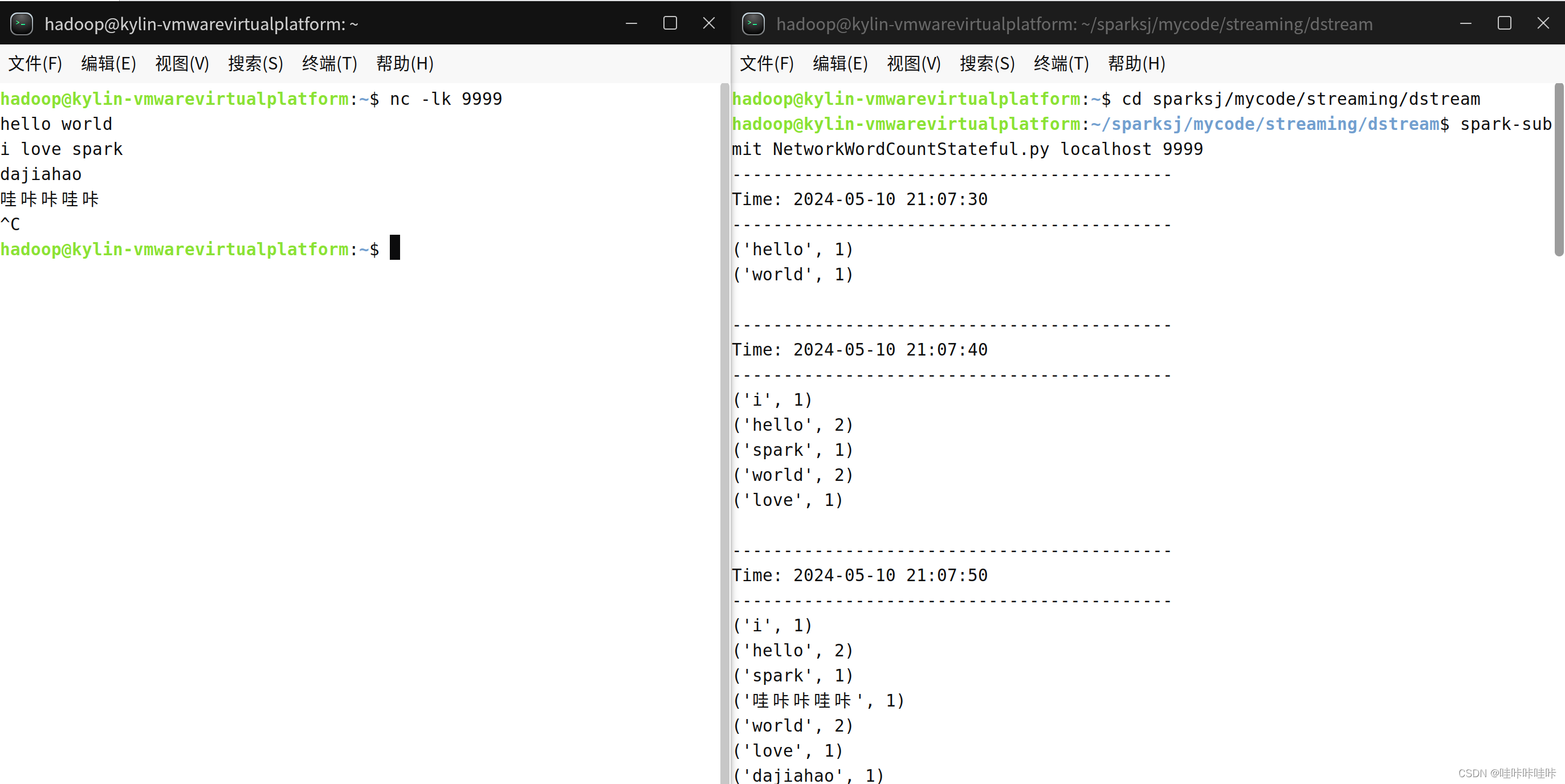Open 搜索(S) menu in right terminal
Viewport: 1565px width, 784px height.
[x=987, y=63]
